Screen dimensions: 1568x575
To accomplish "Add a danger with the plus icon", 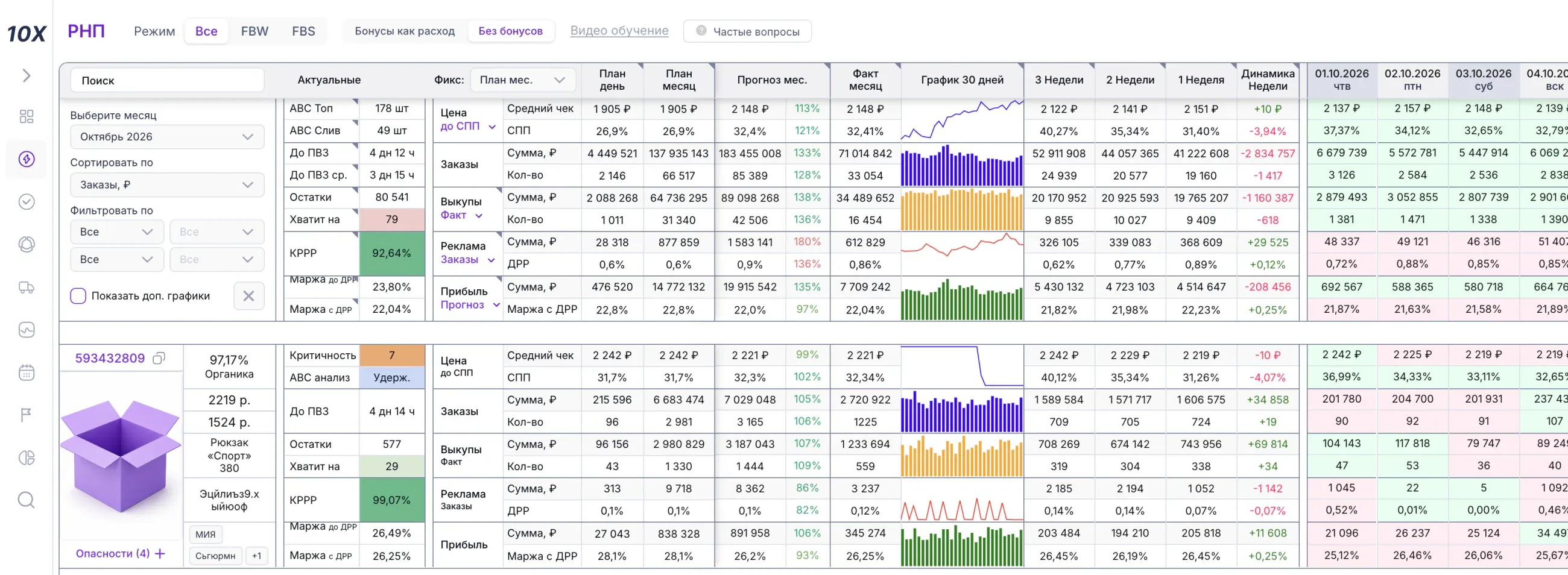I will 160,554.
